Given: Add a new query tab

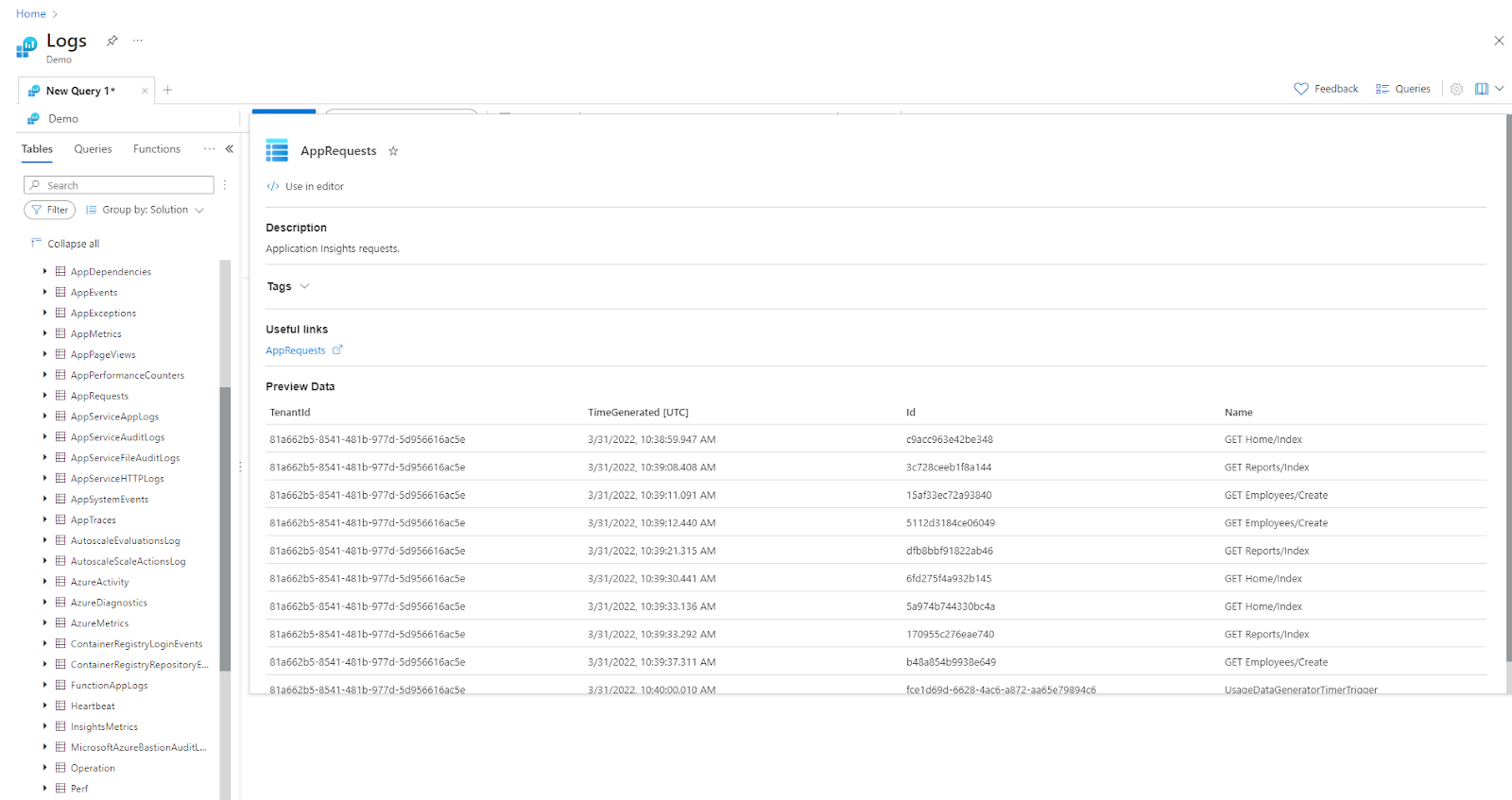Looking at the screenshot, I should (x=168, y=90).
